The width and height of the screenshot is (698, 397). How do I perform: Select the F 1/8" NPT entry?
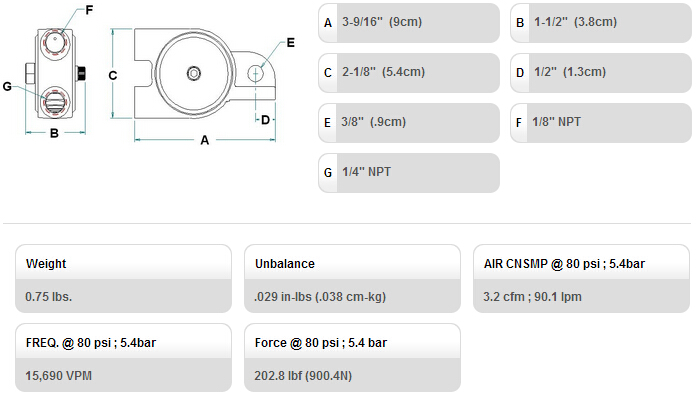pyautogui.click(x=601, y=123)
